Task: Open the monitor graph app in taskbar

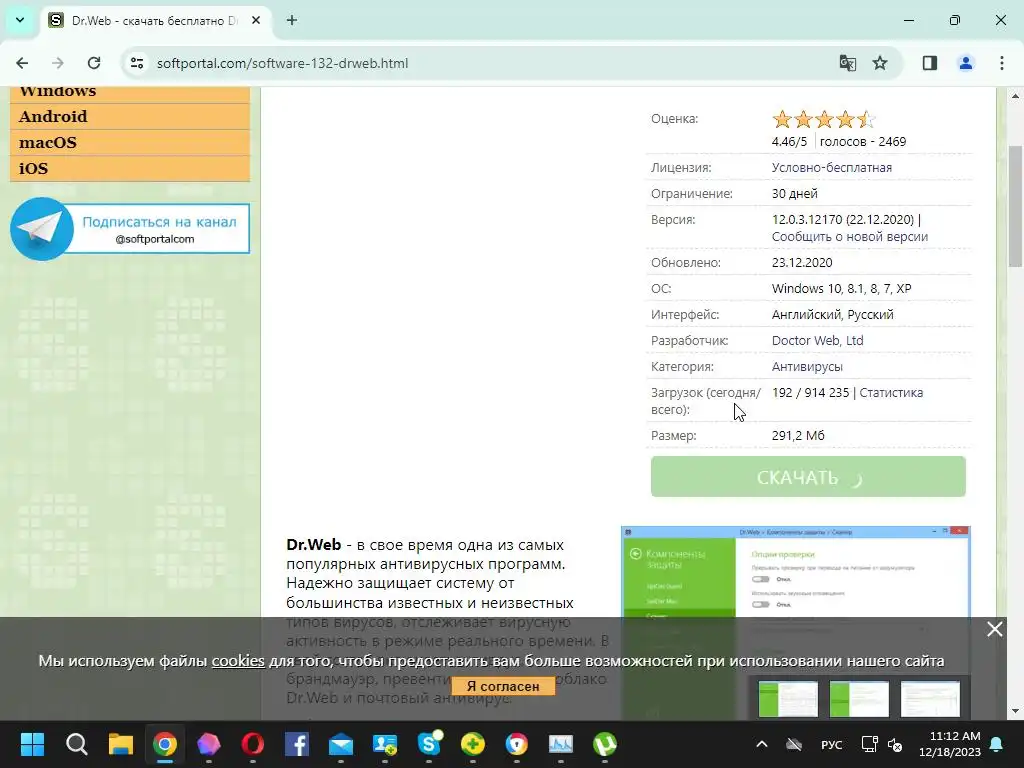Action: (561, 744)
